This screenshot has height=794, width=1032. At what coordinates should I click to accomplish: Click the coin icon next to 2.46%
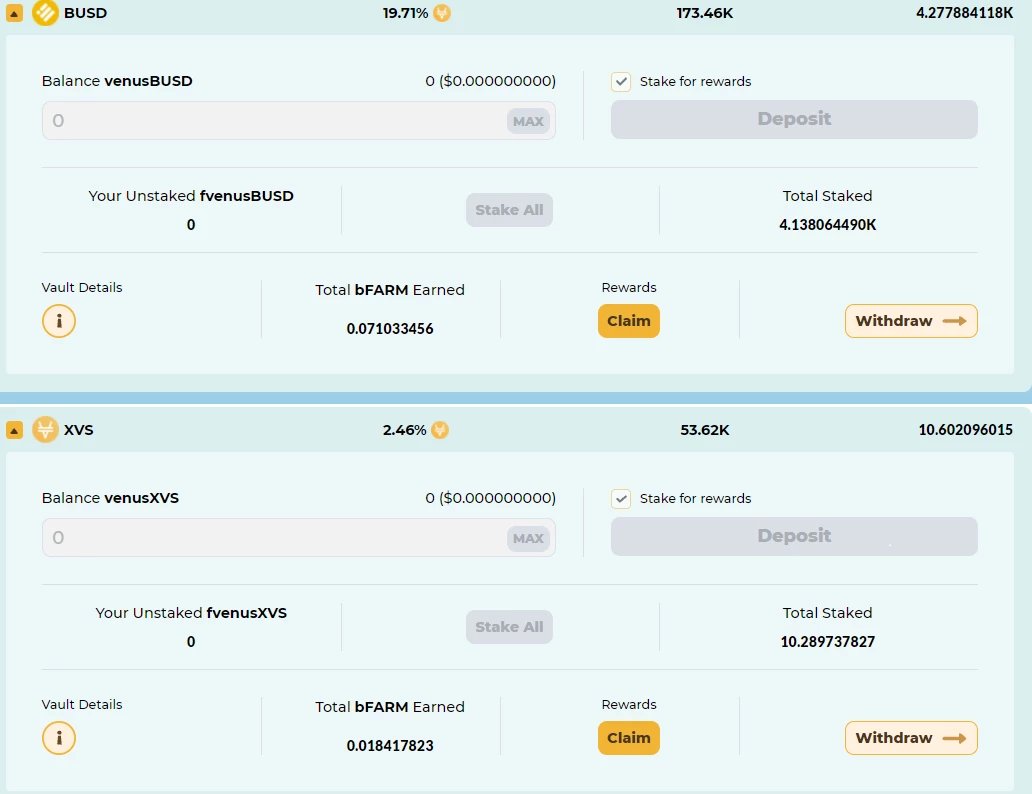[440, 430]
